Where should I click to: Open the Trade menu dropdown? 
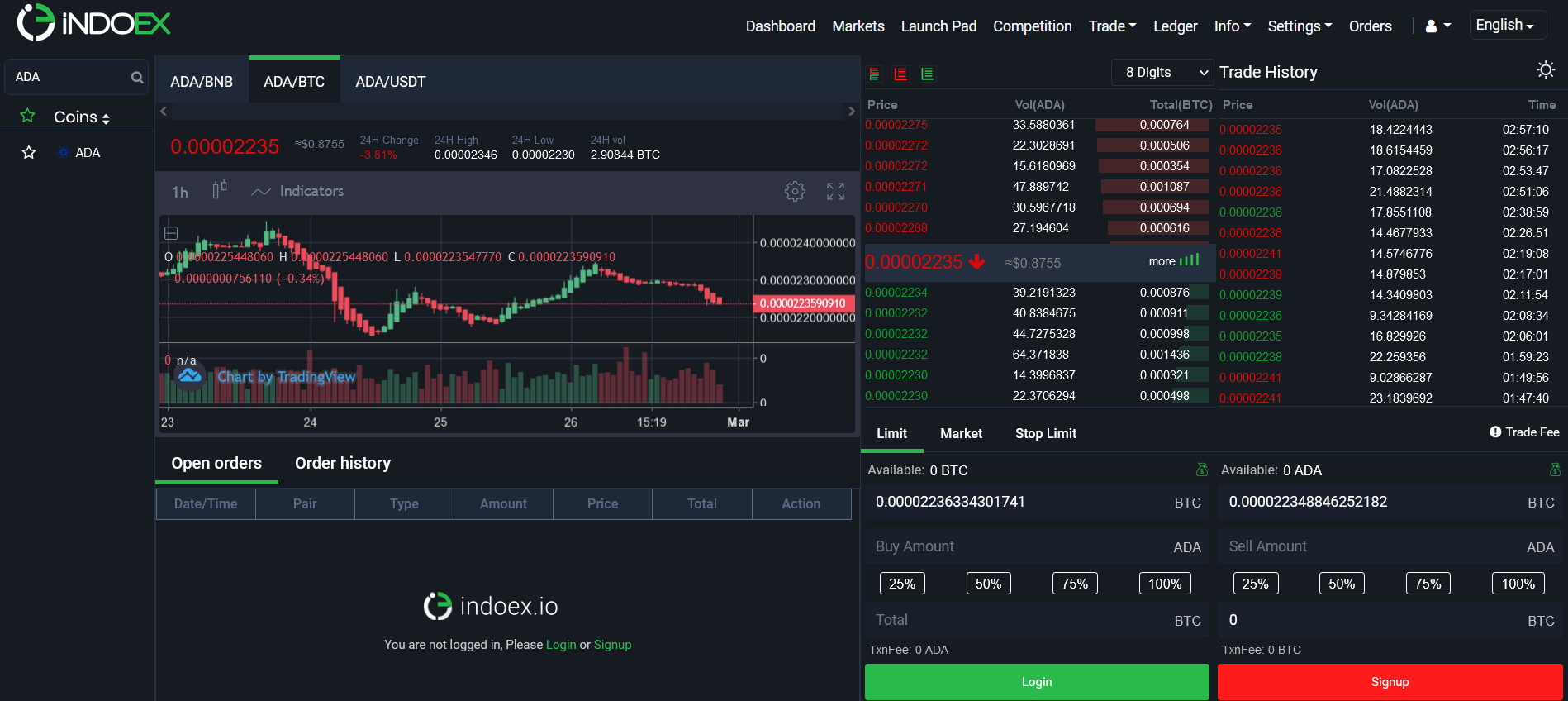coord(1112,26)
